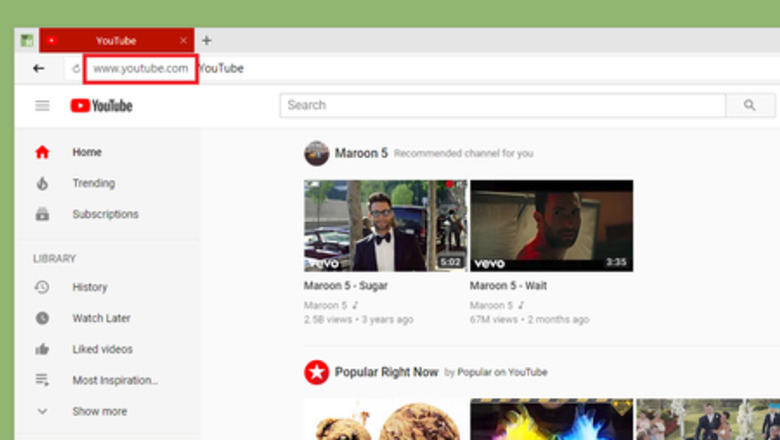Viewport: 780px width, 440px height.
Task: Click the wedding video thumbnail
Action: tap(708, 419)
